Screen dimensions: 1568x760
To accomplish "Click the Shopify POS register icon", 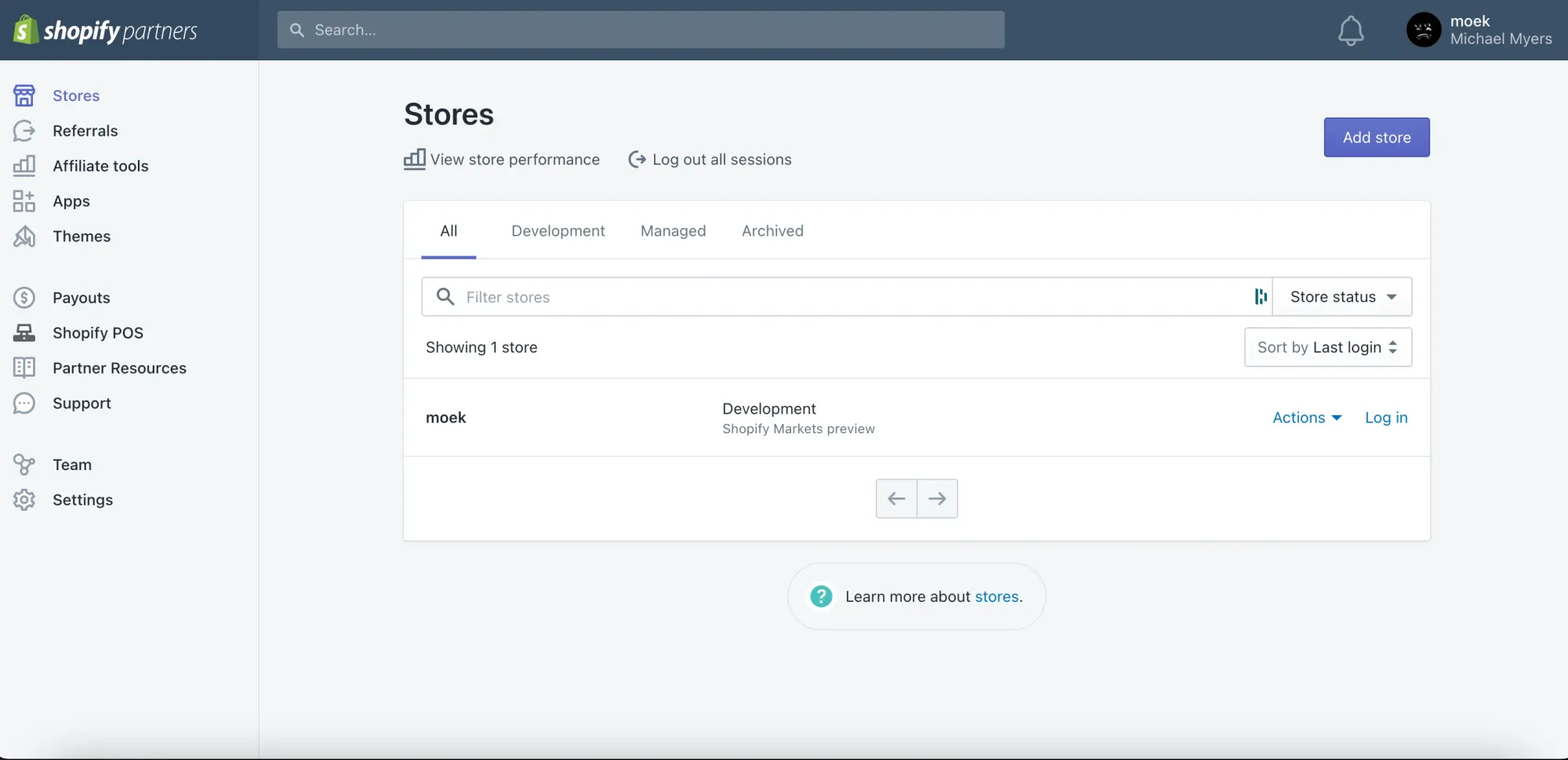I will click(24, 333).
